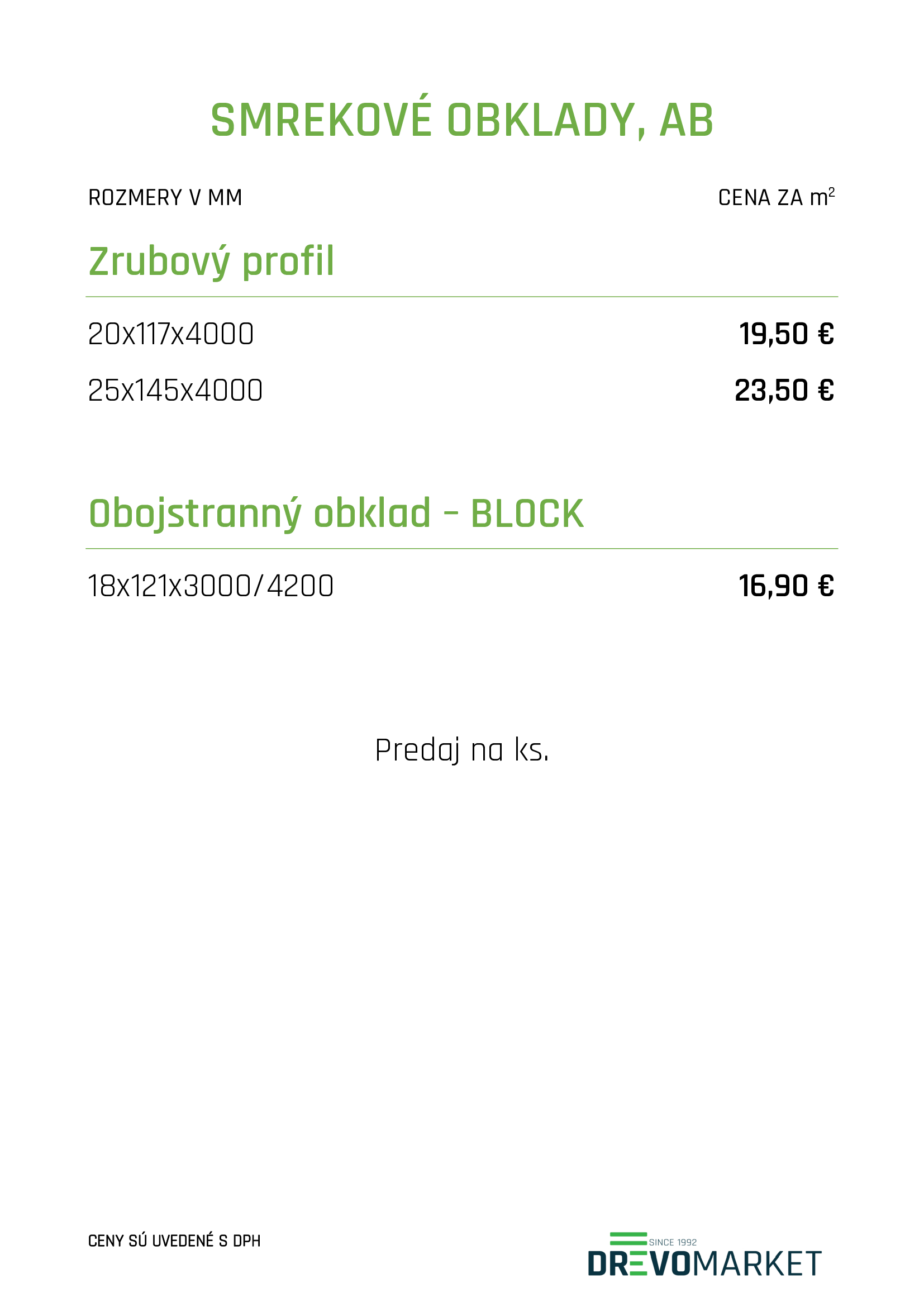Select the Obojstranný obklad – BLOCK heading

336,513
